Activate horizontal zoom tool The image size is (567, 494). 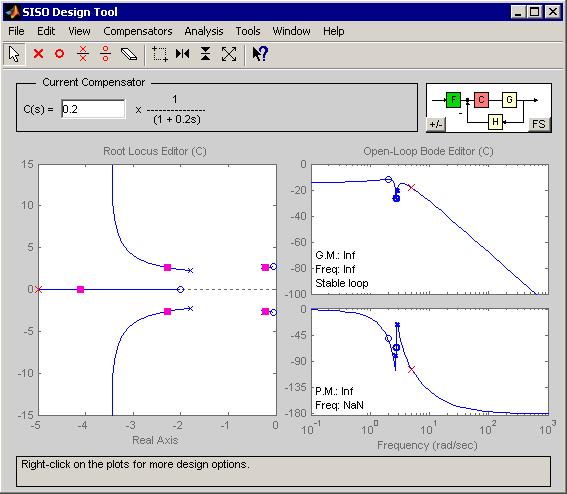point(183,54)
